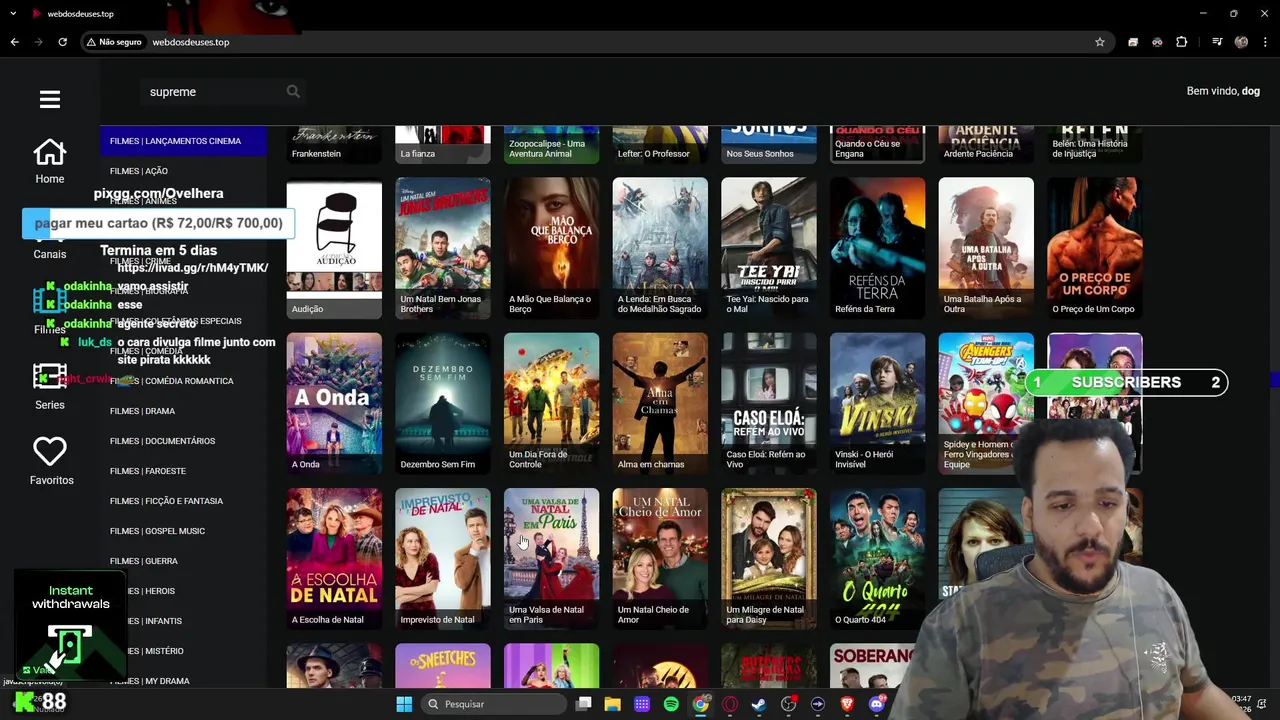This screenshot has height=720, width=1280.
Task: Click the taskbar Pesquisar search box
Action: pyautogui.click(x=494, y=704)
